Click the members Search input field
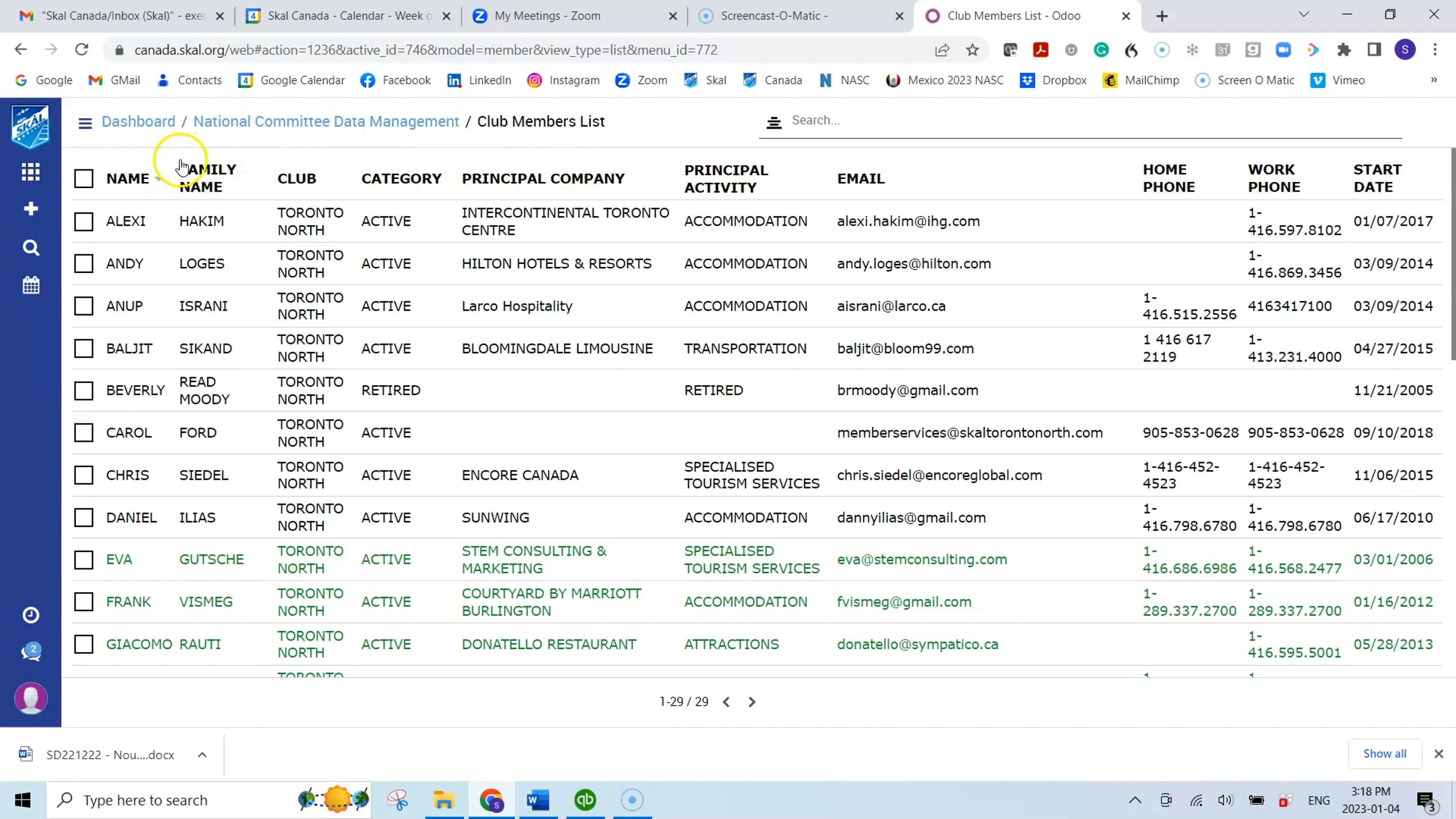 pyautogui.click(x=1096, y=121)
